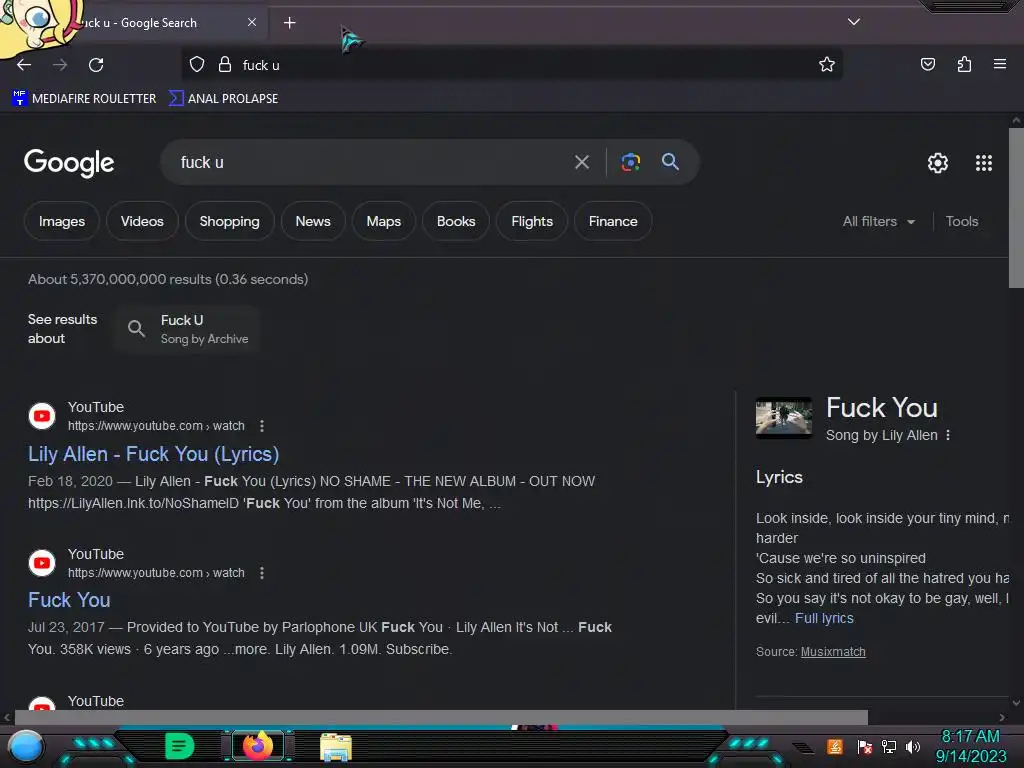
Task: Close the Google Search tab
Action: pos(252,22)
